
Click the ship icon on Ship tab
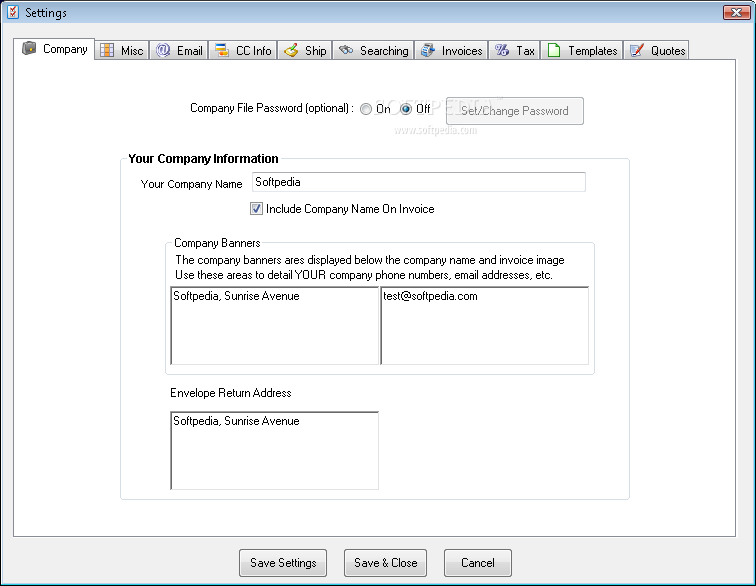pos(291,50)
